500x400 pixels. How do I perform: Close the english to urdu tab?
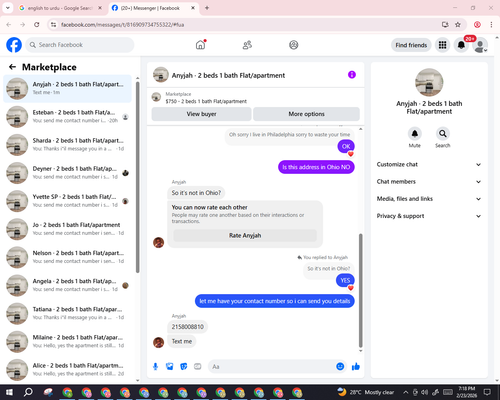[100, 8]
